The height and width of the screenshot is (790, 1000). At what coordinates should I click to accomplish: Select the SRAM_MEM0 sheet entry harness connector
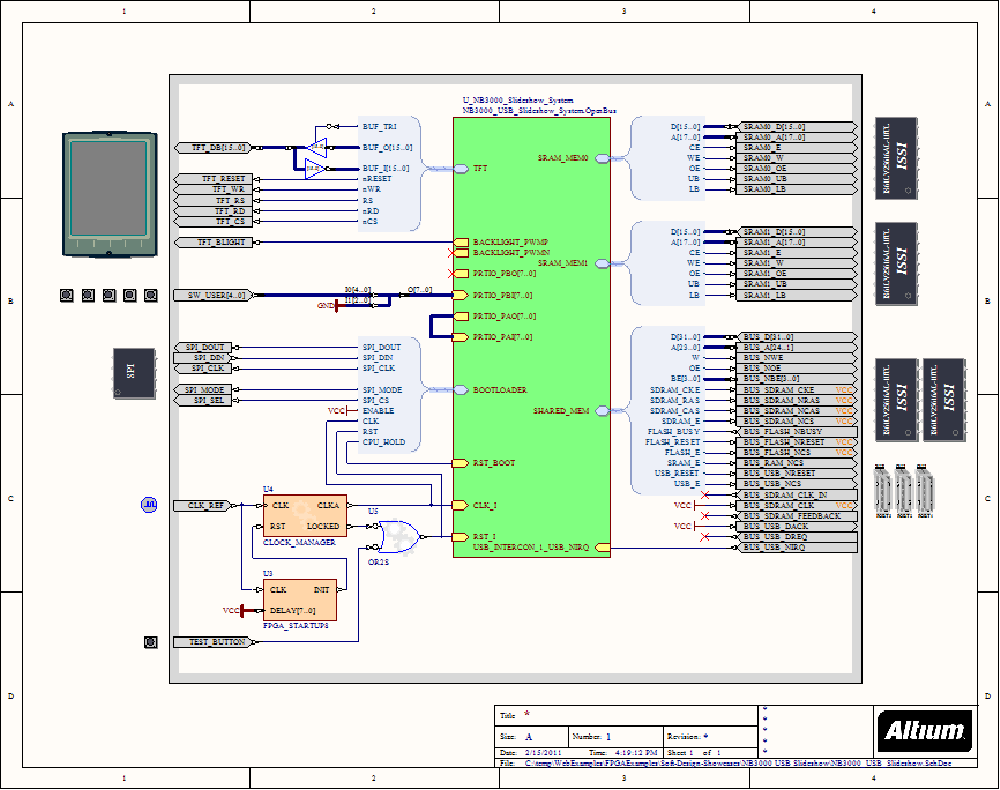(602, 158)
